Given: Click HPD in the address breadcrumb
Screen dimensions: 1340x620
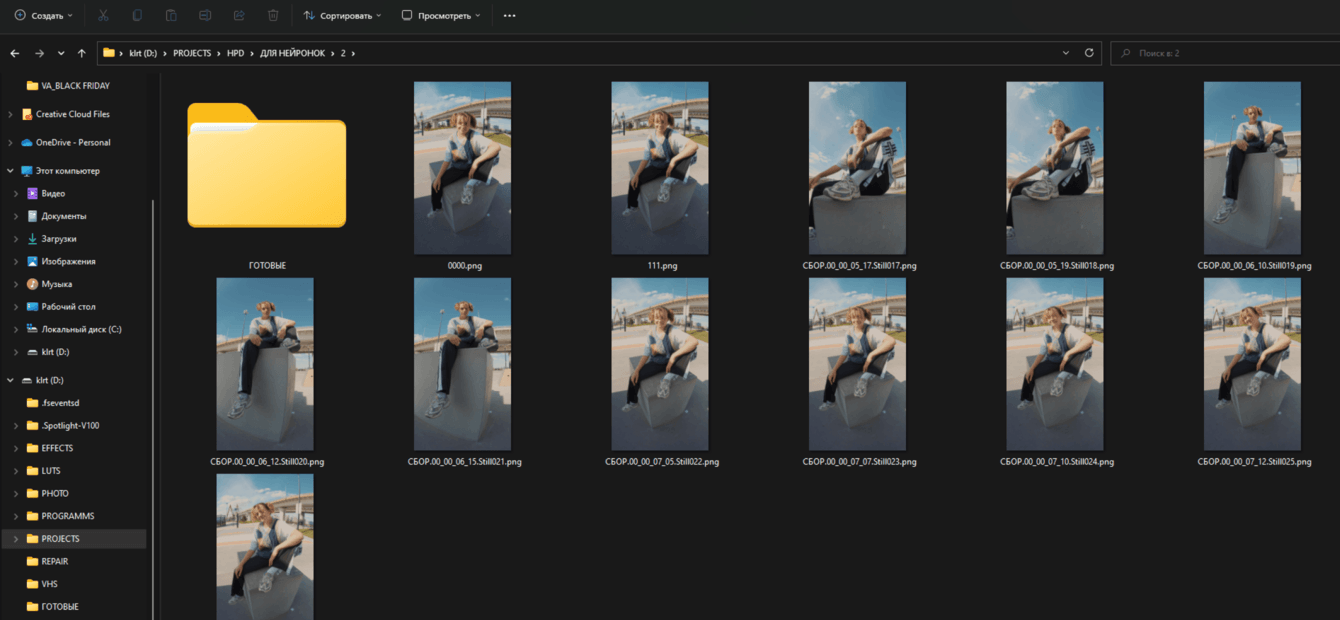Looking at the screenshot, I should coord(235,53).
